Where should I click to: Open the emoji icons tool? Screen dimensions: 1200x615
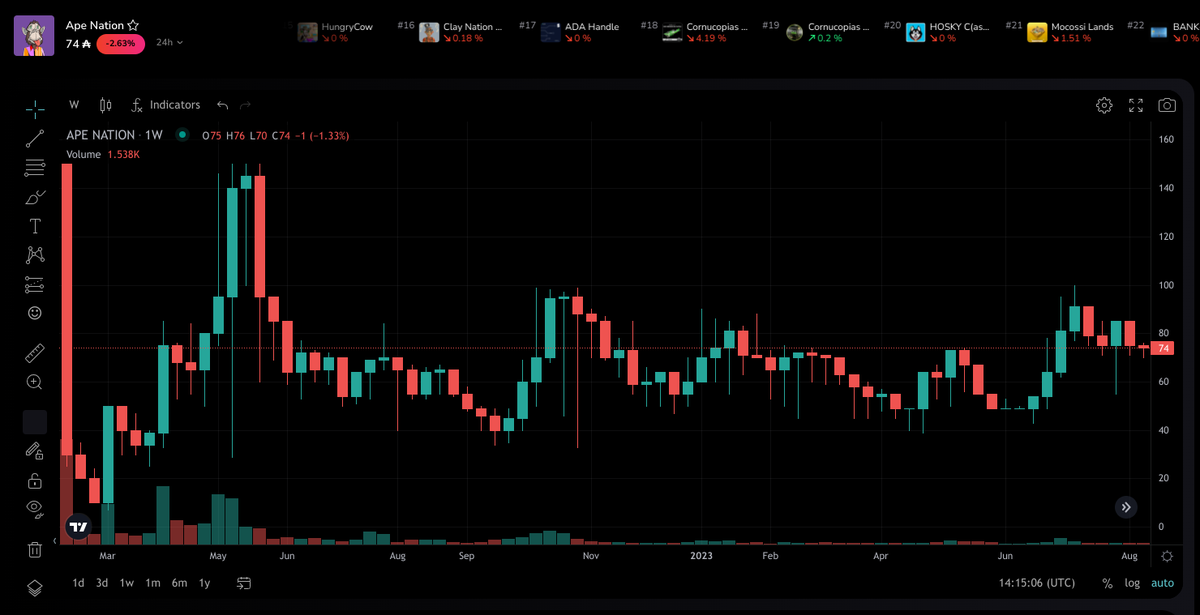[35, 313]
